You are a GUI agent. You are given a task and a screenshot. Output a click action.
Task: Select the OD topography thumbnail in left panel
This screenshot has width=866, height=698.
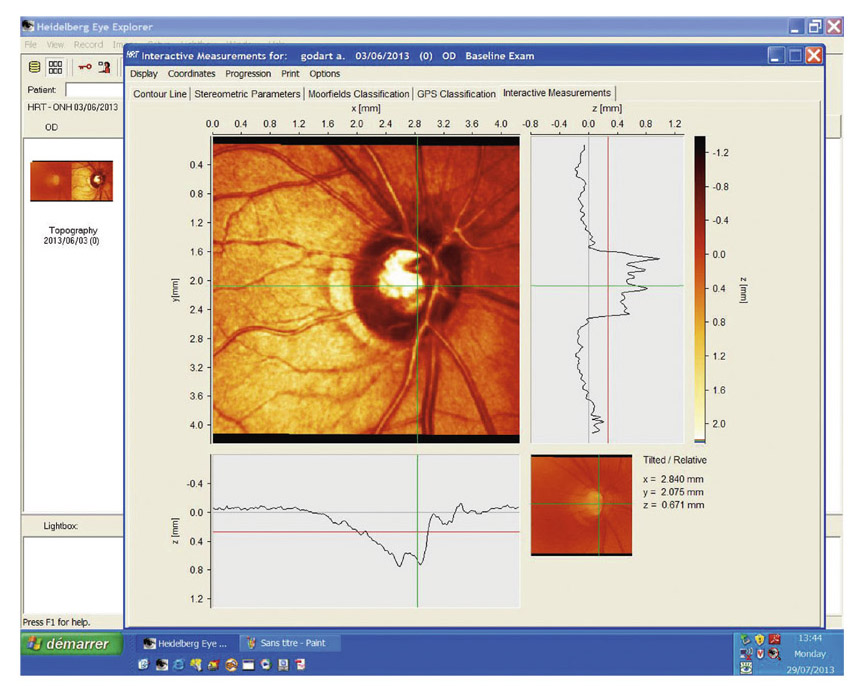click(x=72, y=181)
